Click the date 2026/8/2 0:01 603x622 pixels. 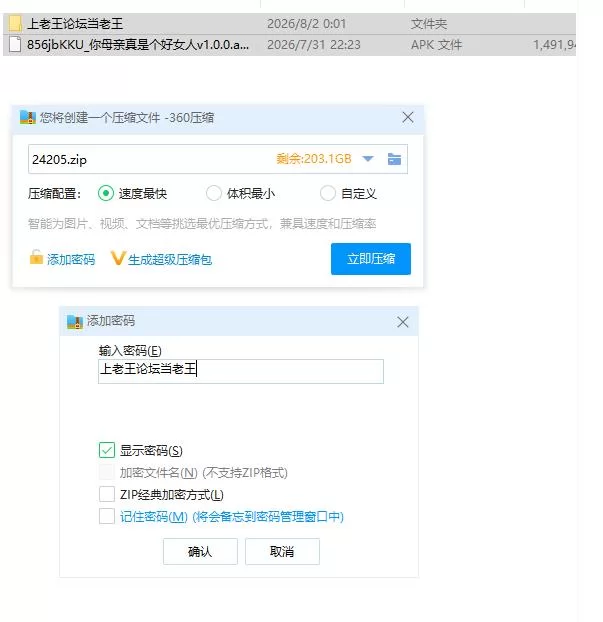click(x=307, y=24)
